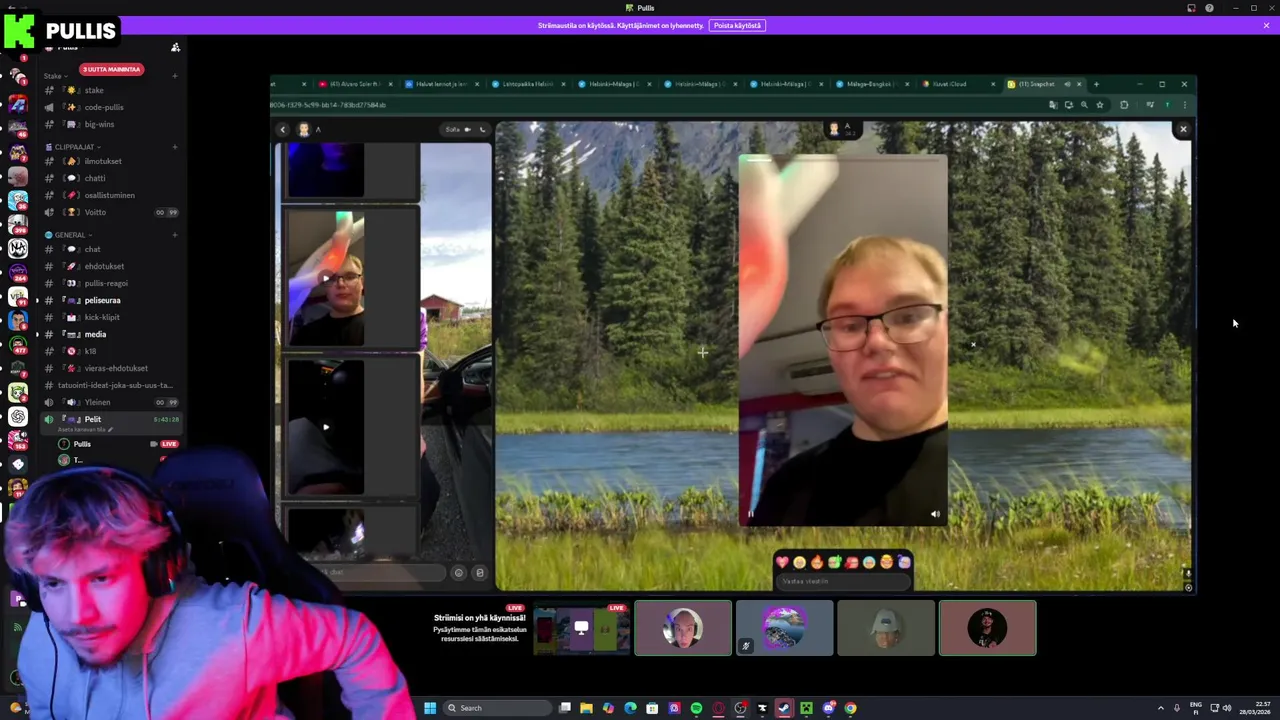Open Spotify from the taskbar
Image resolution: width=1280 pixels, height=720 pixels.
coord(696,708)
